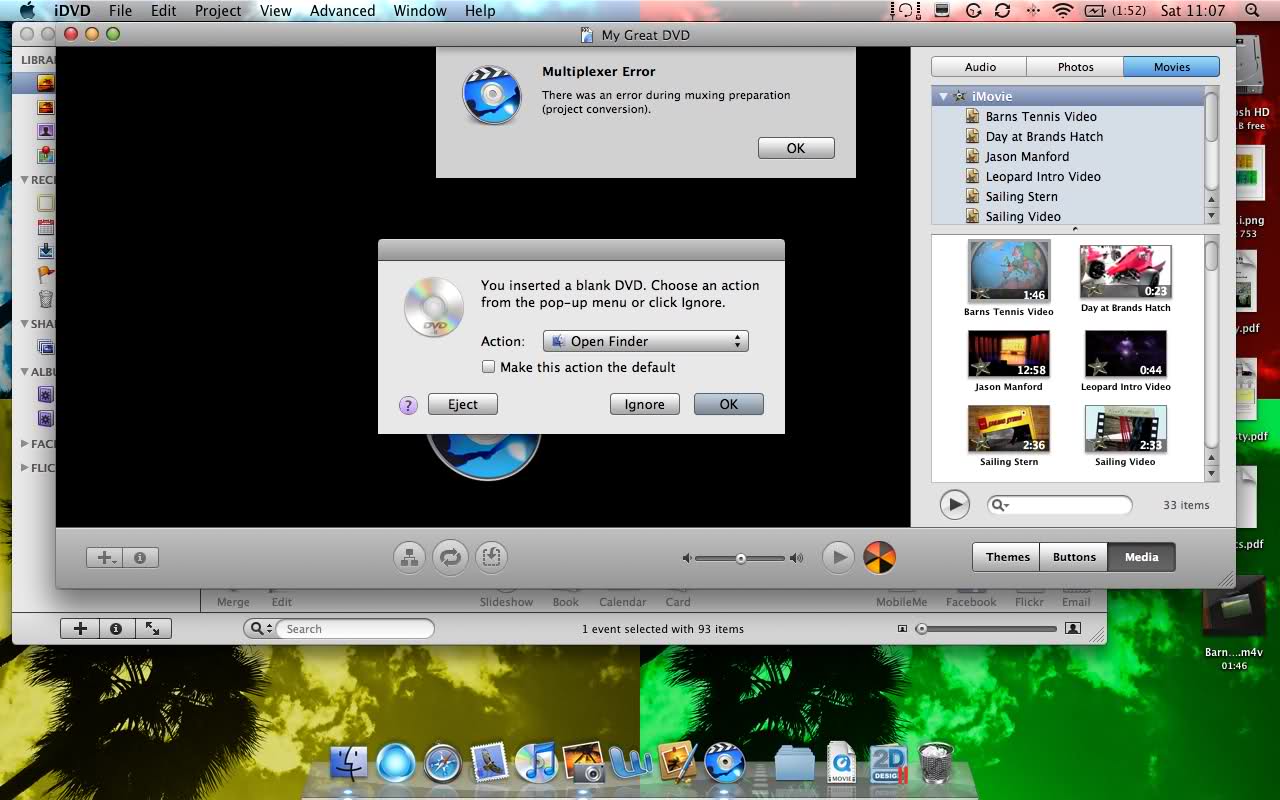Select the Movies tab

[1171, 67]
